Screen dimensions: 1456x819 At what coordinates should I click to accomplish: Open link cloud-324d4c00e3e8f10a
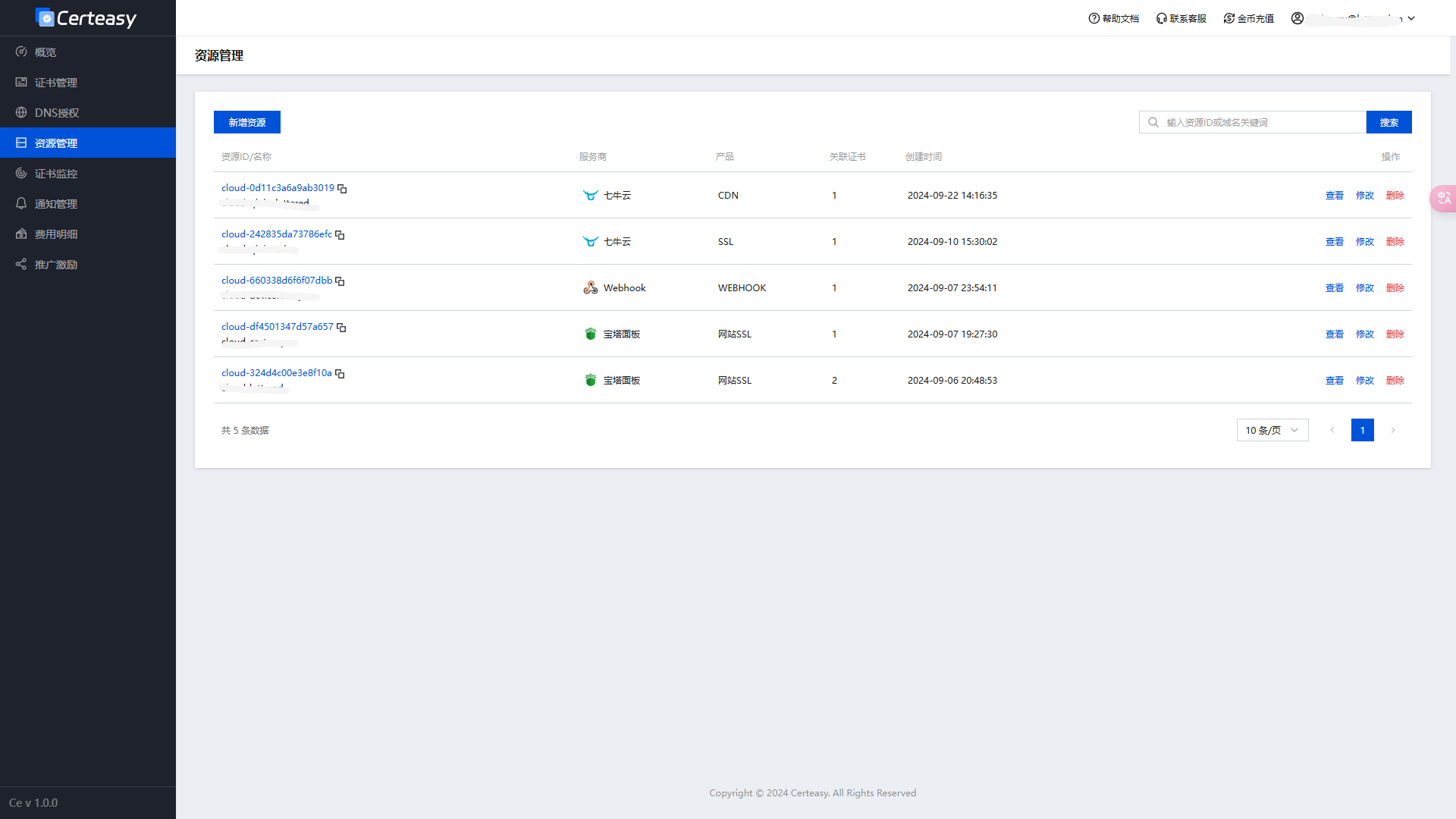[x=277, y=372]
